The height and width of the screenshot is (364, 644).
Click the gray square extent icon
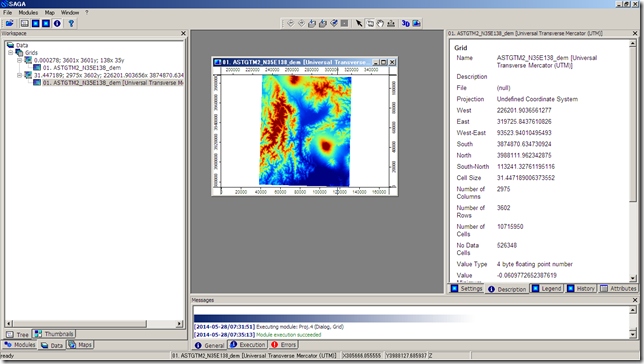tap(344, 23)
